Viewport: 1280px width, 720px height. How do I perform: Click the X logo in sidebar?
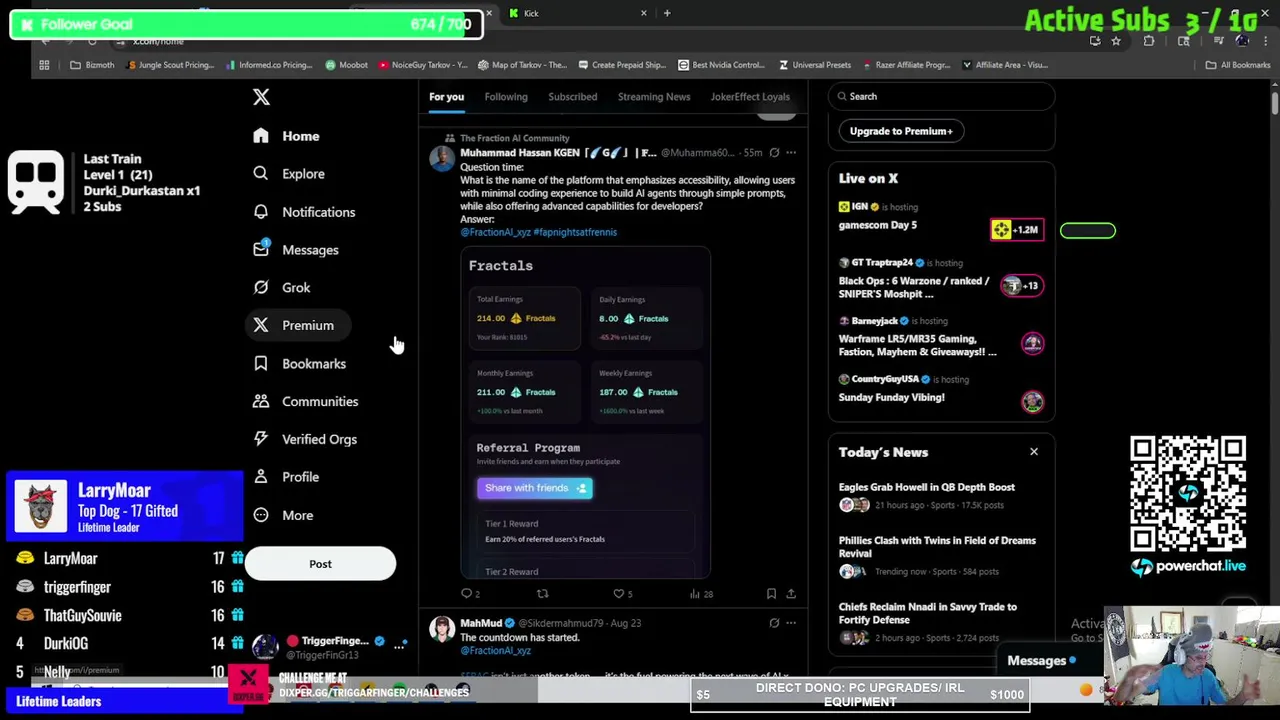click(x=261, y=97)
